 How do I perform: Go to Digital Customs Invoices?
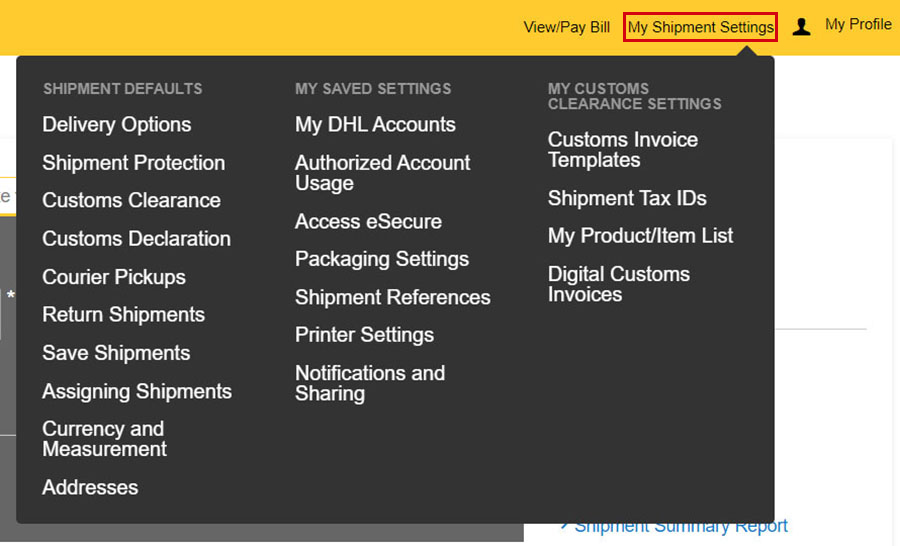point(619,284)
